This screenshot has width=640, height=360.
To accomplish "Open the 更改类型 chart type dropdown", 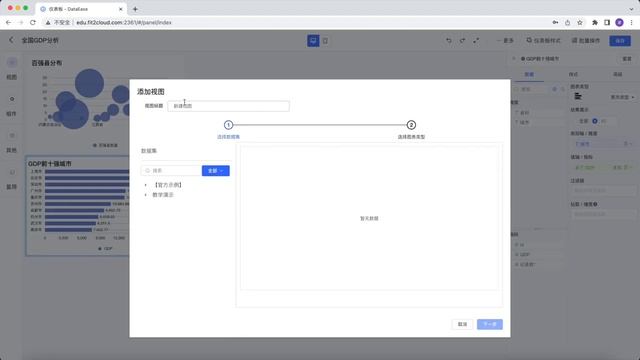I will [622, 97].
